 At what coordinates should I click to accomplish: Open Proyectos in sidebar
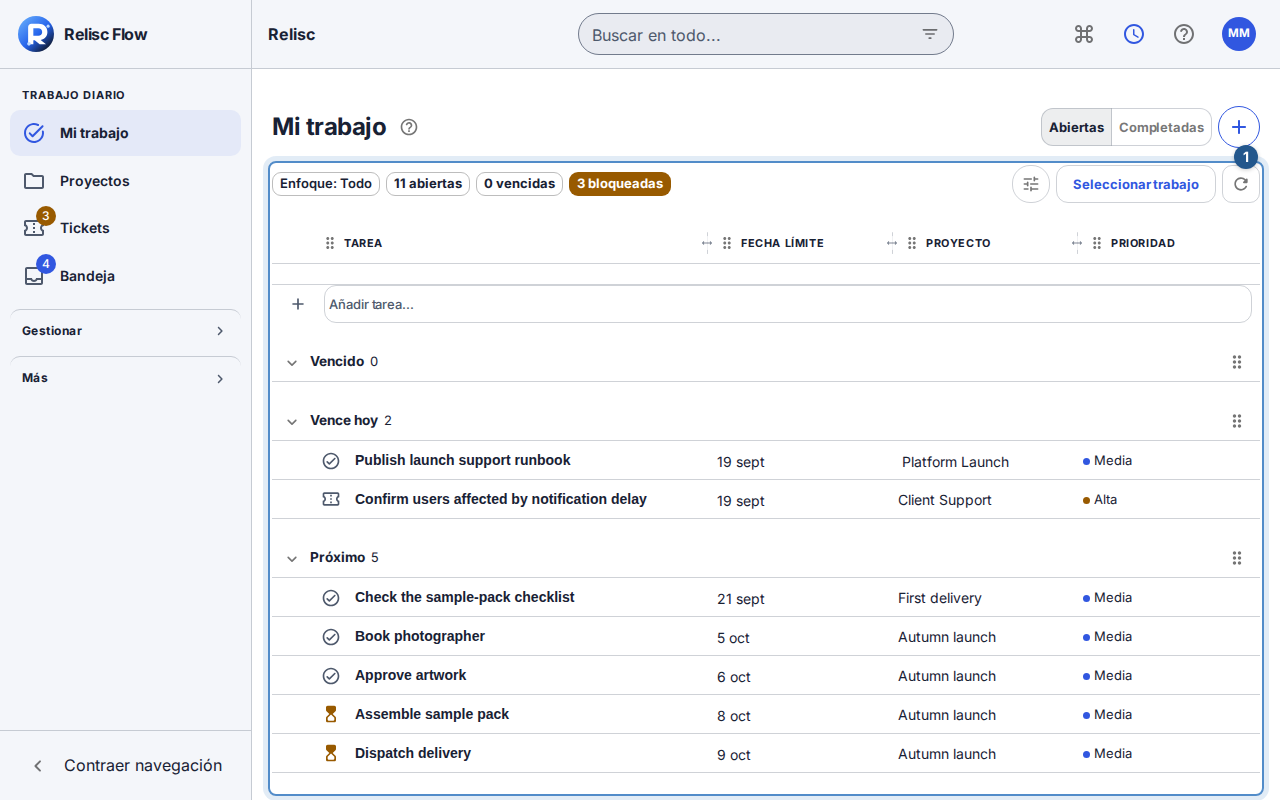(x=125, y=181)
